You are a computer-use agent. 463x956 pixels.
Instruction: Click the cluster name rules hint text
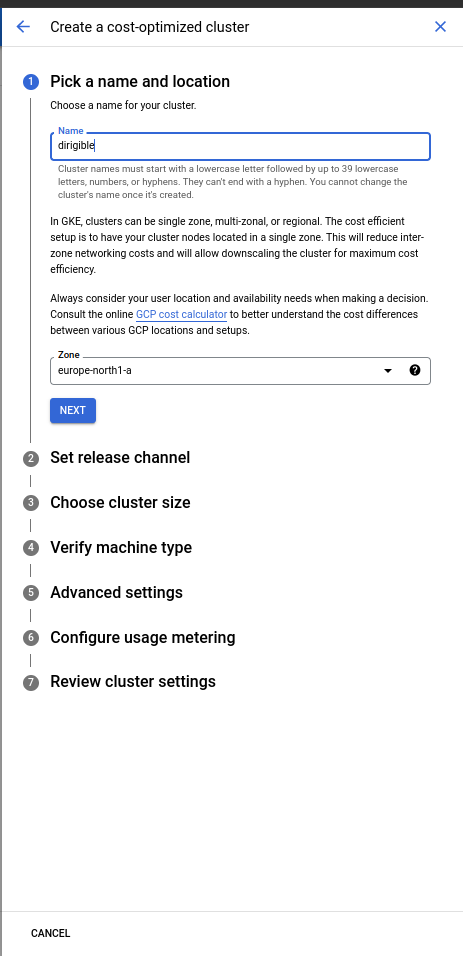(232, 182)
